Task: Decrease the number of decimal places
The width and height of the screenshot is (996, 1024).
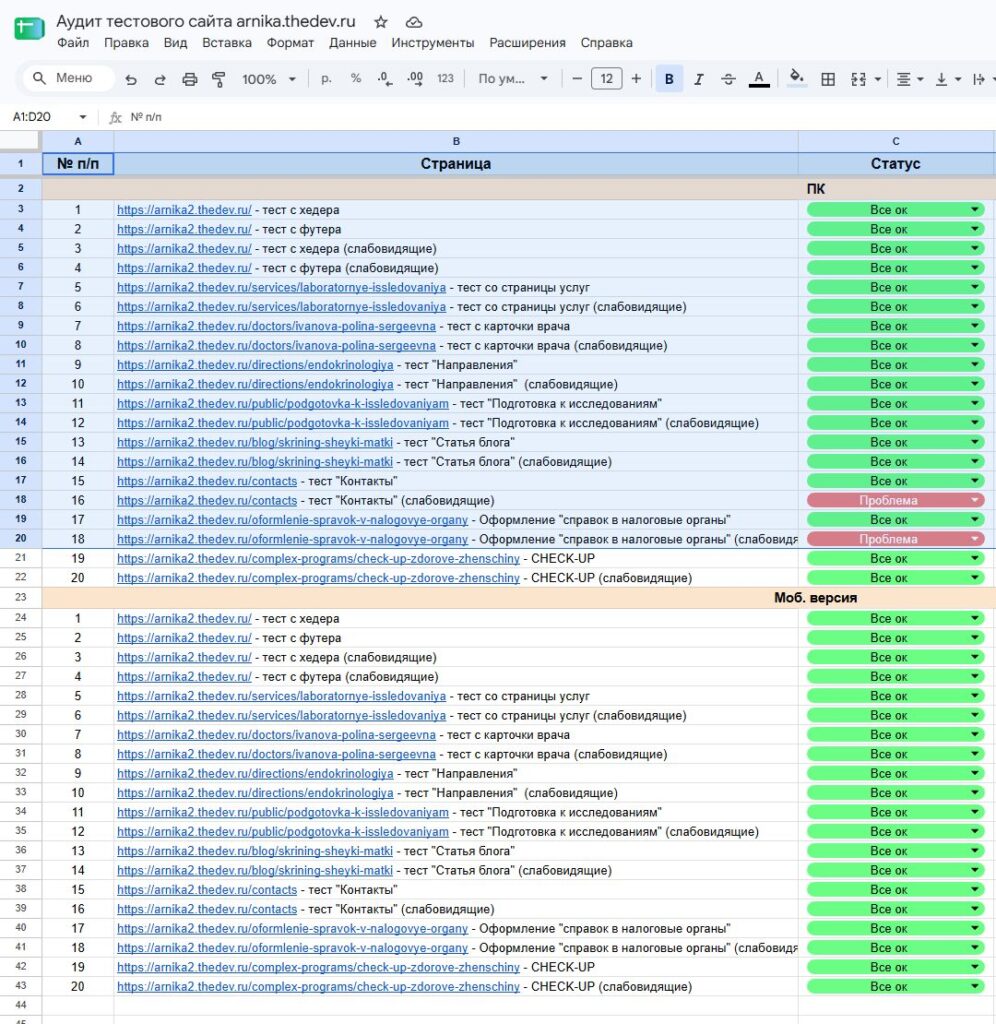Action: tap(385, 79)
